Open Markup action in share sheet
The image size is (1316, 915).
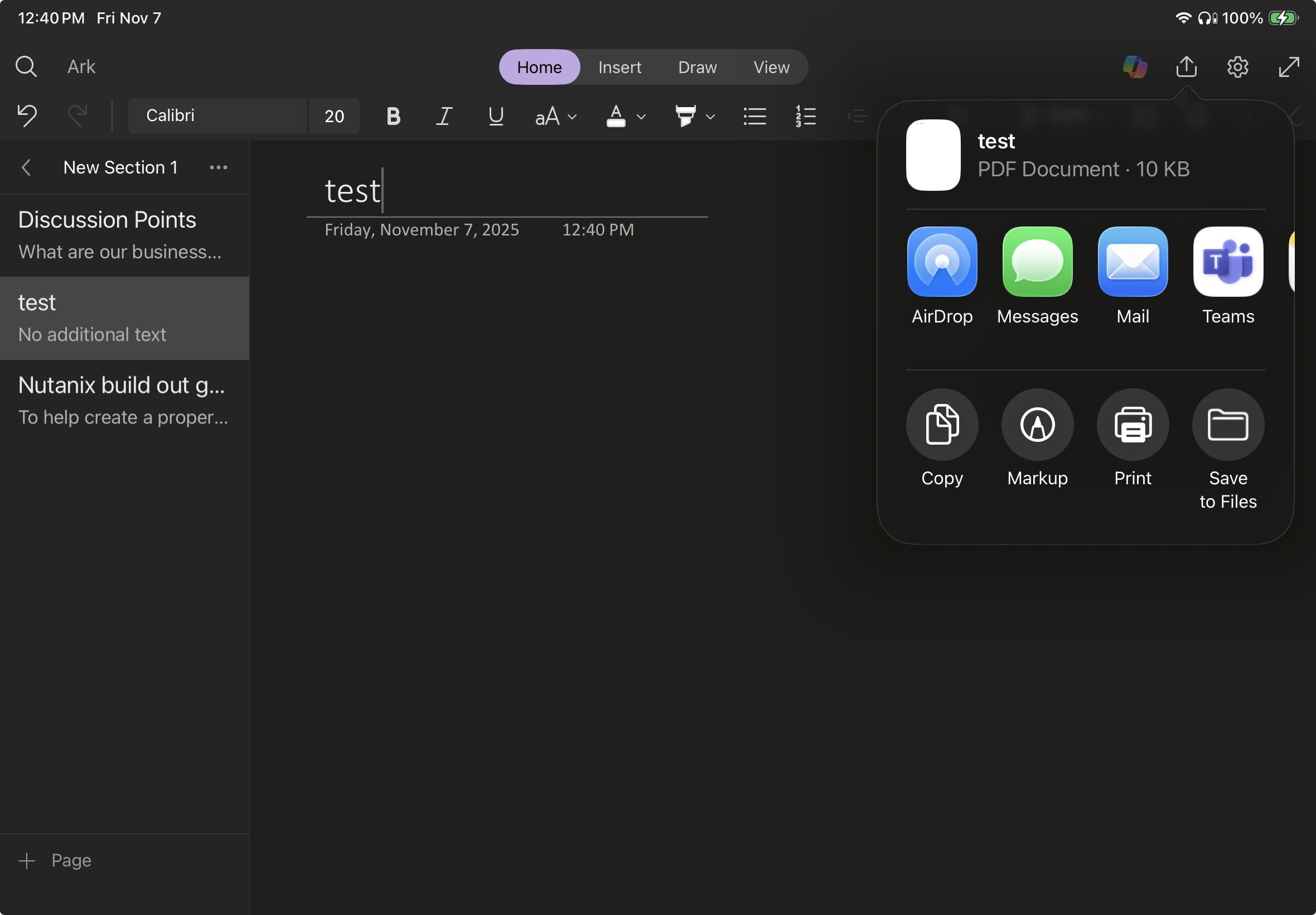point(1037,425)
